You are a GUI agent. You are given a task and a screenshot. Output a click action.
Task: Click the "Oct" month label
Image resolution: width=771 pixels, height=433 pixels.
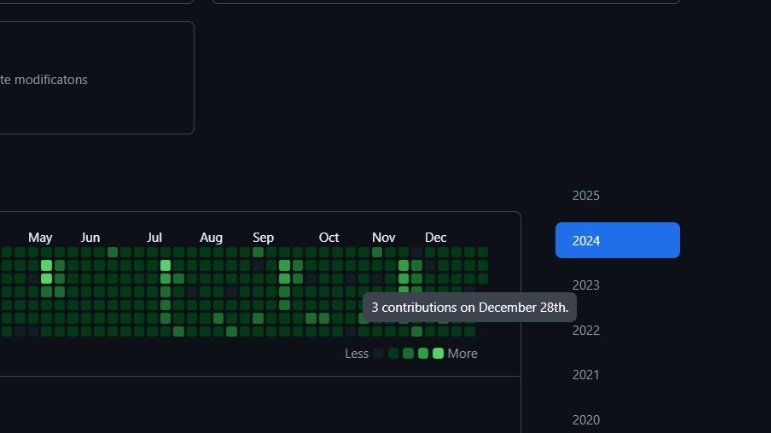[x=329, y=238]
